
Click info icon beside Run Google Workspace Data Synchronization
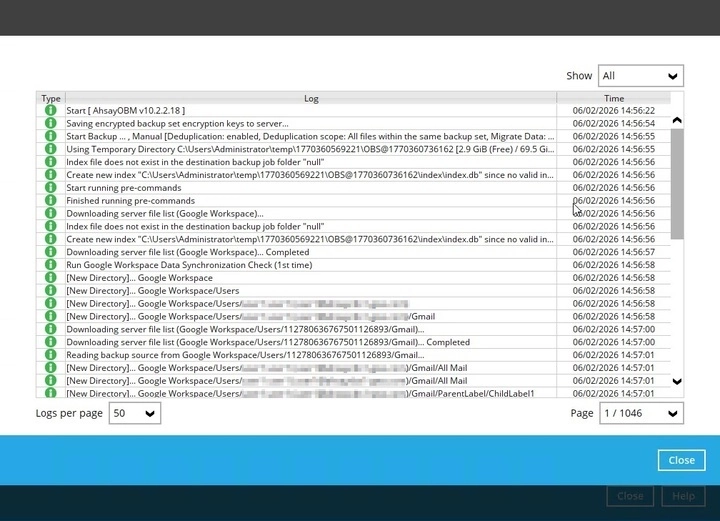tap(50, 265)
